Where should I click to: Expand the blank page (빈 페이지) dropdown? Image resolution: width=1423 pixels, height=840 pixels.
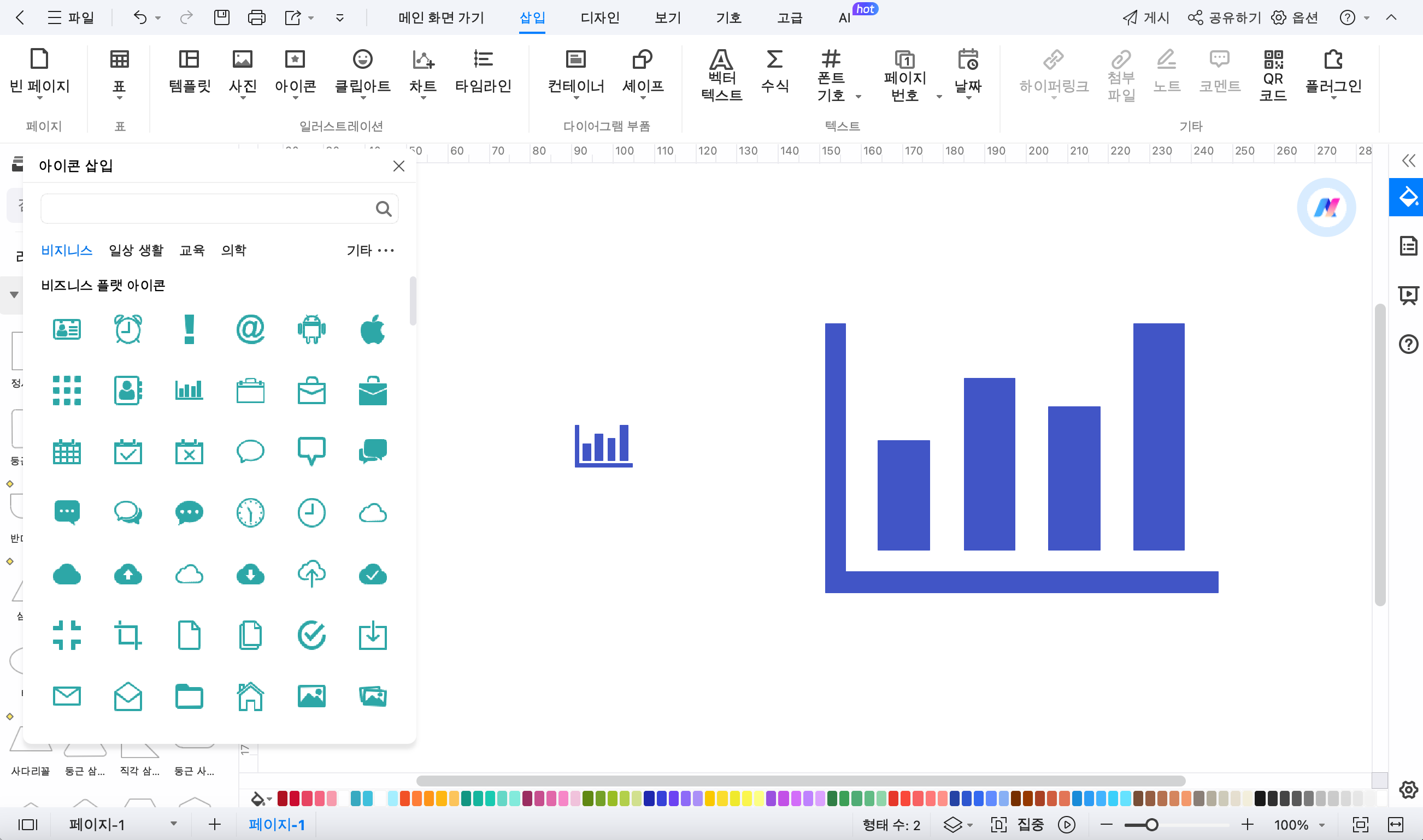[x=40, y=98]
